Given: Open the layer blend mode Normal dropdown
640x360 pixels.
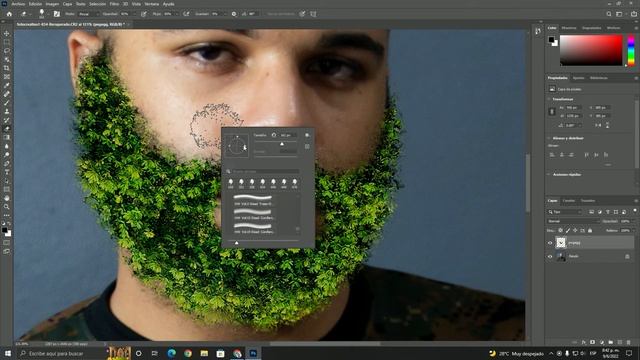Looking at the screenshot, I should click(573, 221).
